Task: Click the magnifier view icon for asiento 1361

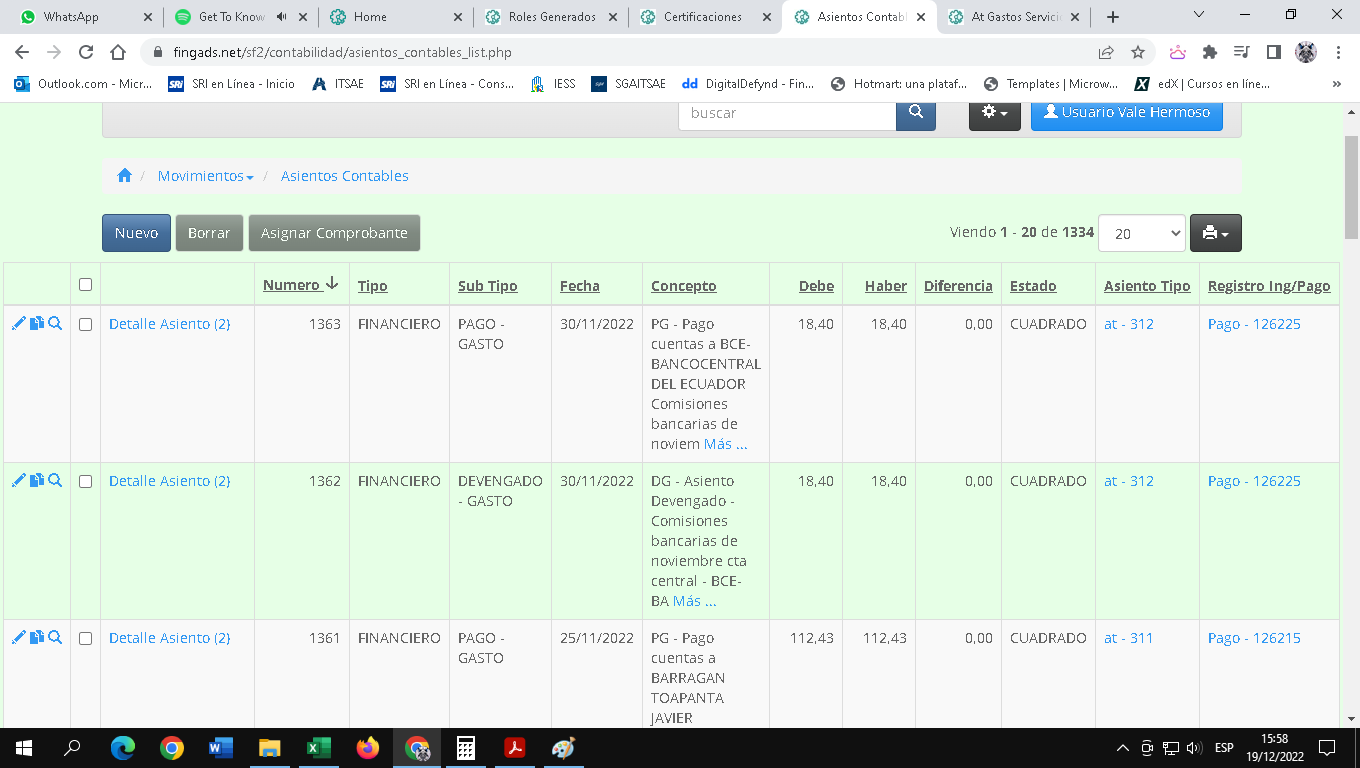Action: (x=56, y=638)
